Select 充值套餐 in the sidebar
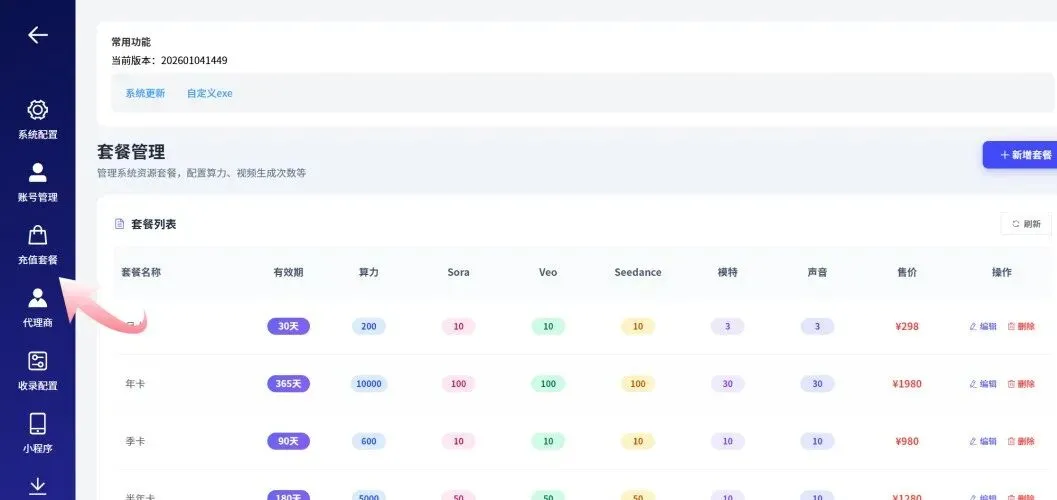The image size is (1057, 500). [38, 245]
